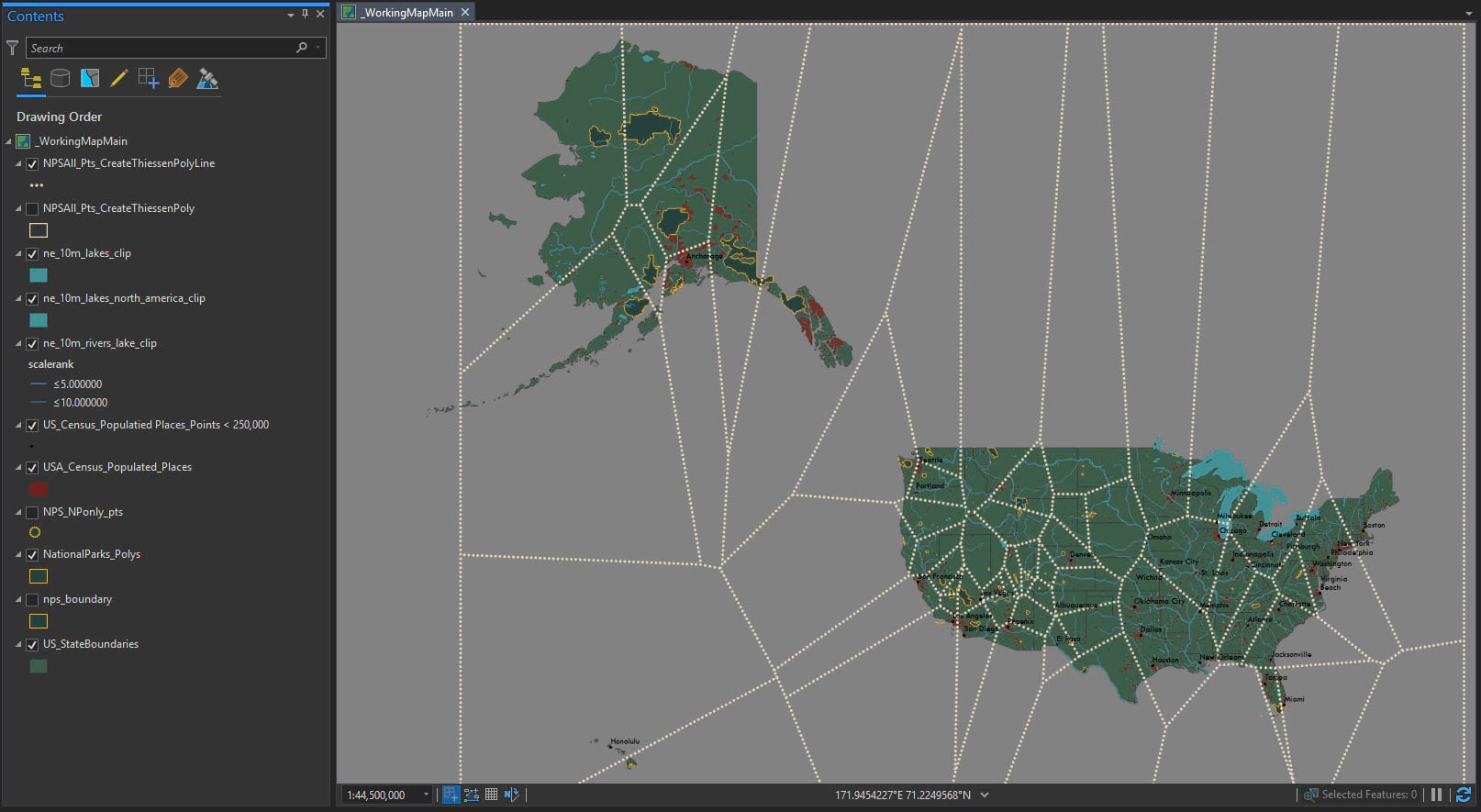This screenshot has width=1481, height=812.
Task: Click the ≤5.000000 scalerank legend entry
Action: pyautogui.click(x=78, y=384)
